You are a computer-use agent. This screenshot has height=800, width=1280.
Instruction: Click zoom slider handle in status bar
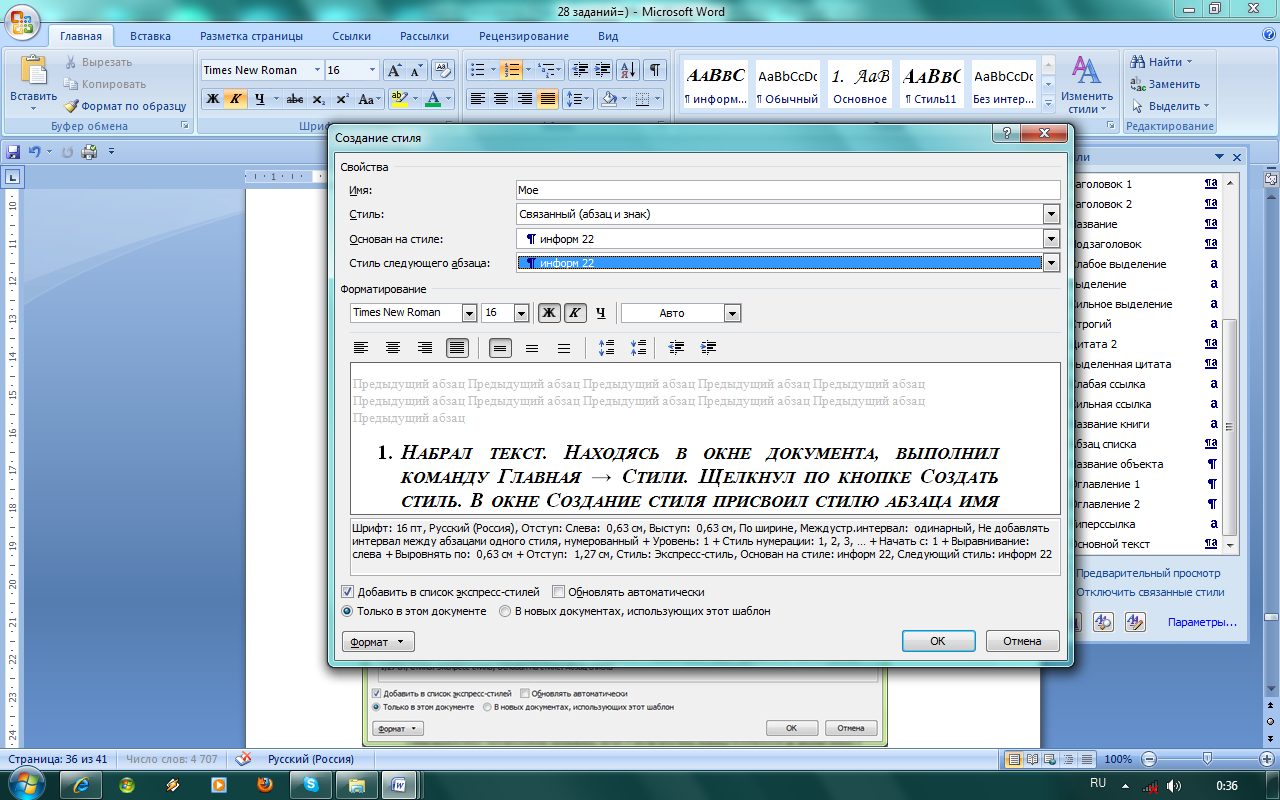tap(1208, 759)
